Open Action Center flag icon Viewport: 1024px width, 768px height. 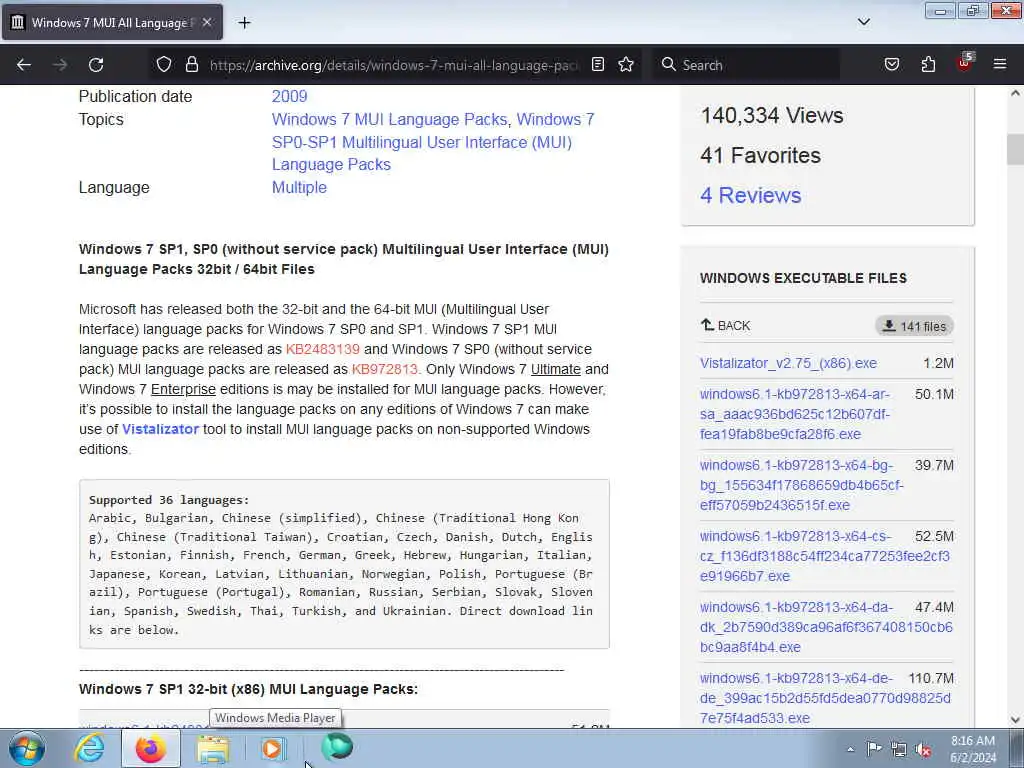[x=874, y=749]
